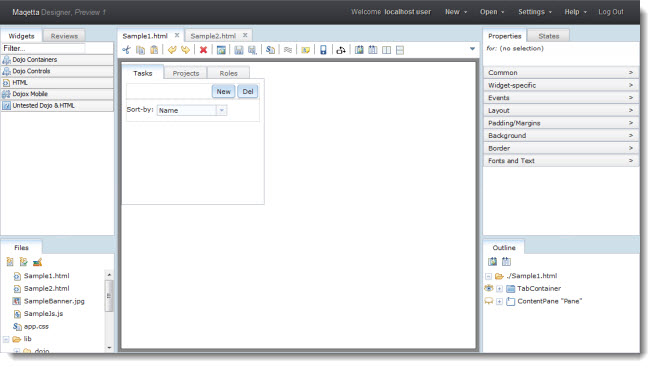Close the Sample2.html editor tab

(245, 35)
